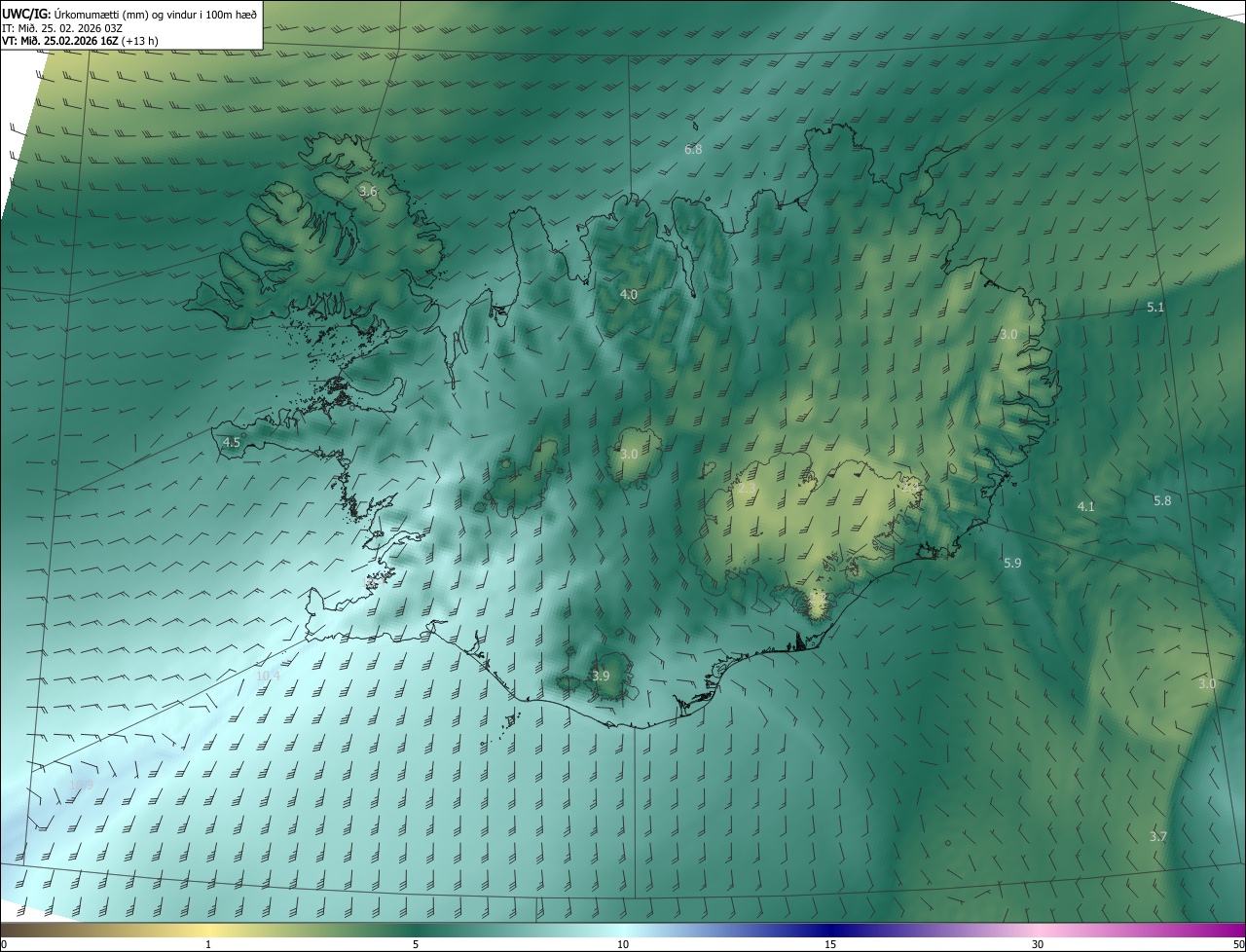Click the colour scale label 1

[208, 944]
